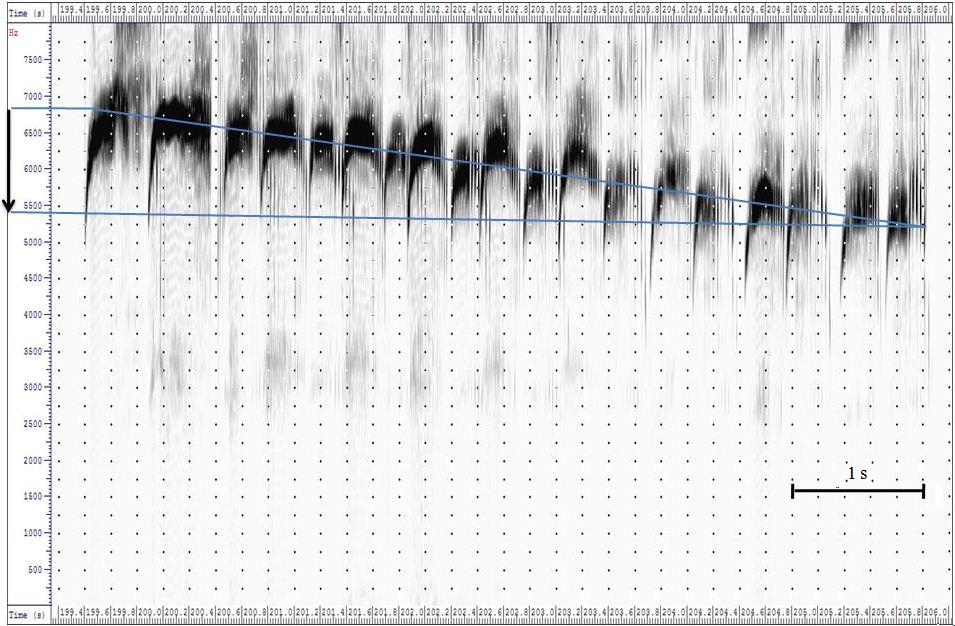Screen dimensions: 955x626
Task: Click 204.8 on the bottom time ruler
Action: (778, 614)
